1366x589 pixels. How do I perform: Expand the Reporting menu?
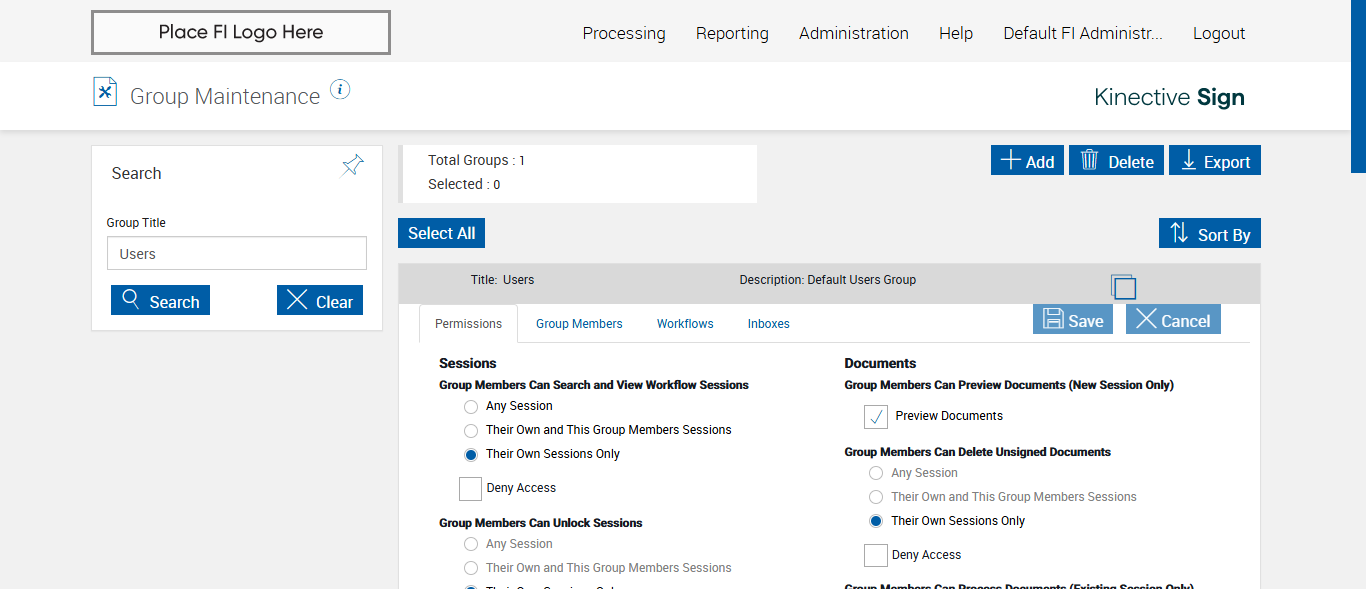[732, 33]
